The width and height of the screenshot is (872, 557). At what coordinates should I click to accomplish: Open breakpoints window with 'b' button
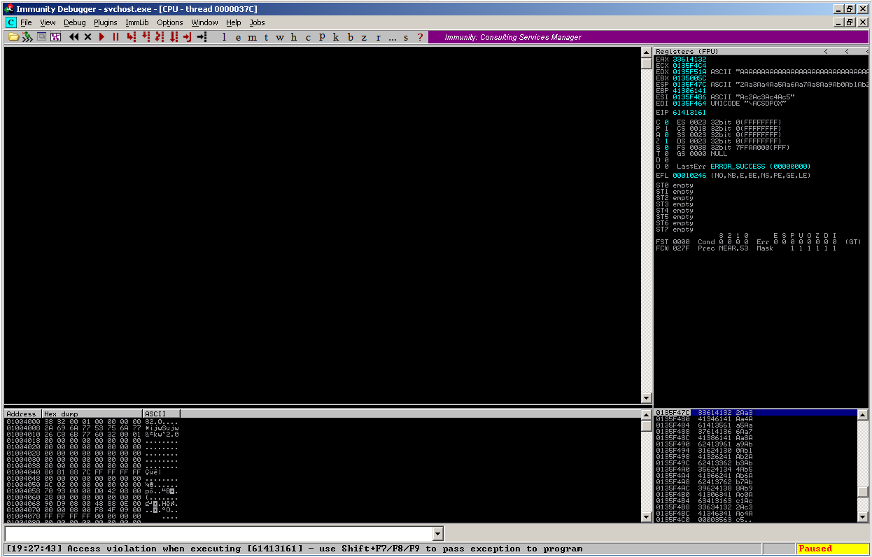coord(349,37)
